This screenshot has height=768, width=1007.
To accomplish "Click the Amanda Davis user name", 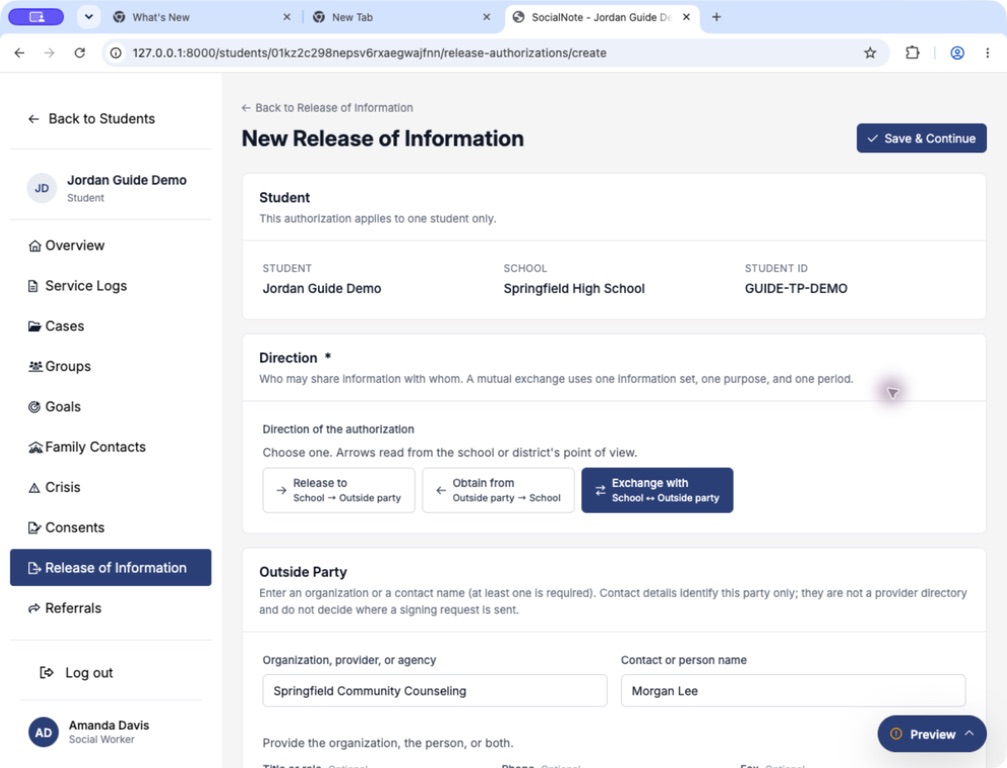I will tap(109, 725).
